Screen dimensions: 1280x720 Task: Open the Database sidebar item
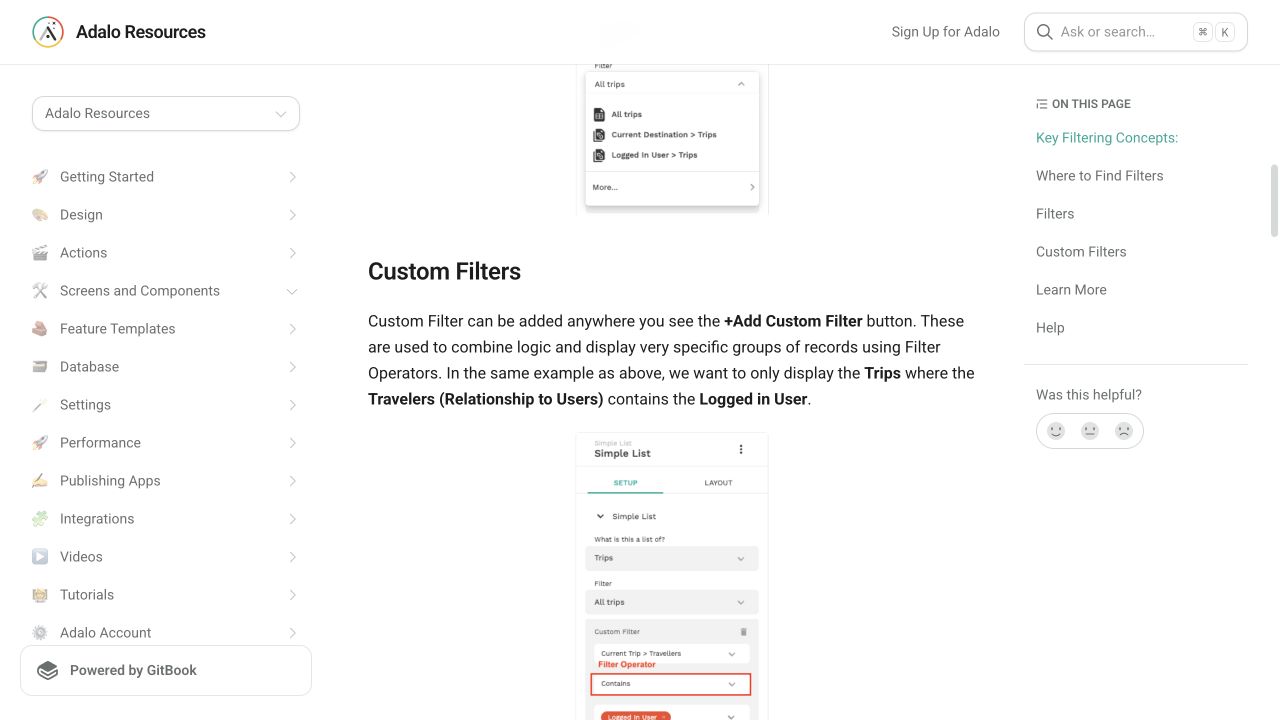click(166, 367)
